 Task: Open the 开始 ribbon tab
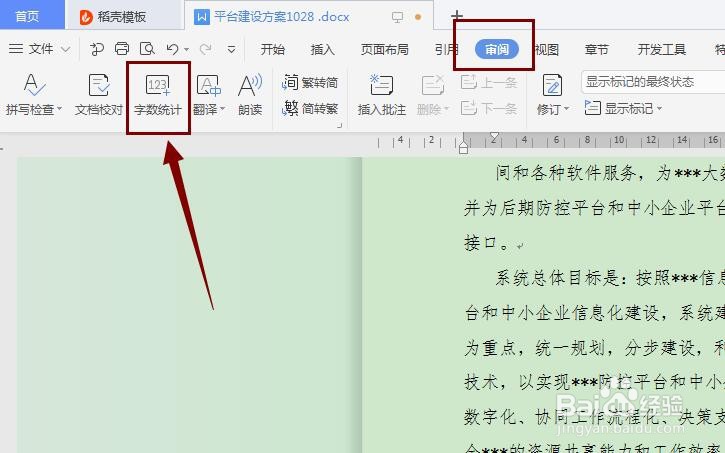coord(273,49)
